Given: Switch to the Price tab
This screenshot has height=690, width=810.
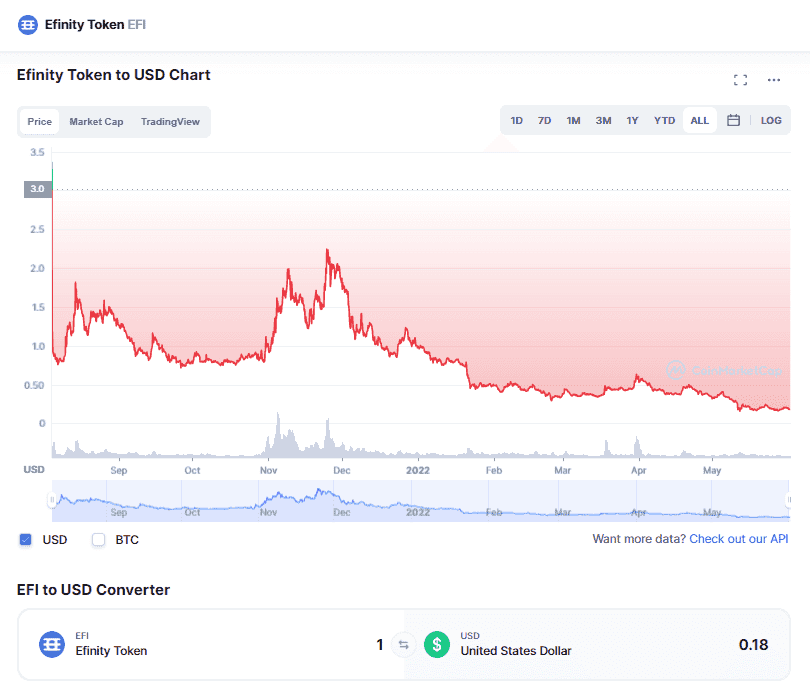Looking at the screenshot, I should pyautogui.click(x=40, y=121).
